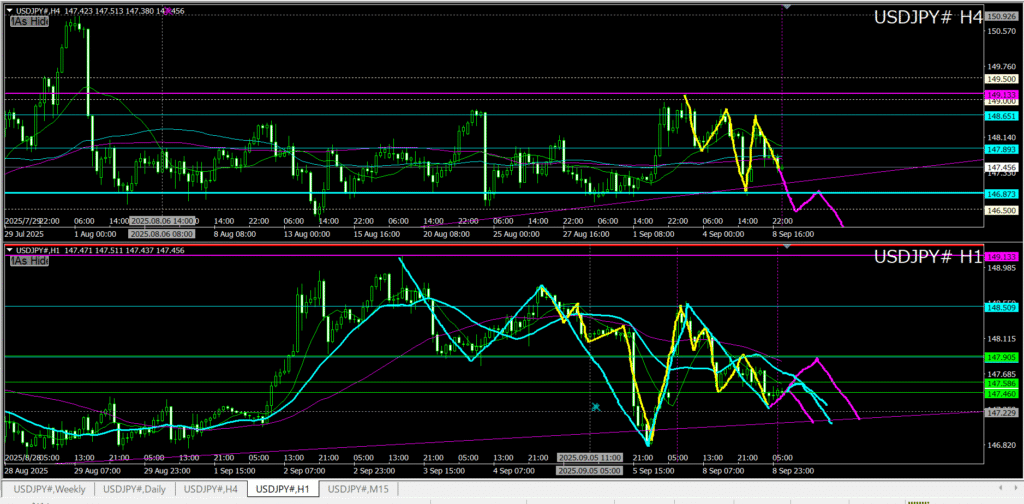Select the magenta X marker in H4 header
This screenshot has height=504, width=1024.
pyautogui.click(x=168, y=10)
